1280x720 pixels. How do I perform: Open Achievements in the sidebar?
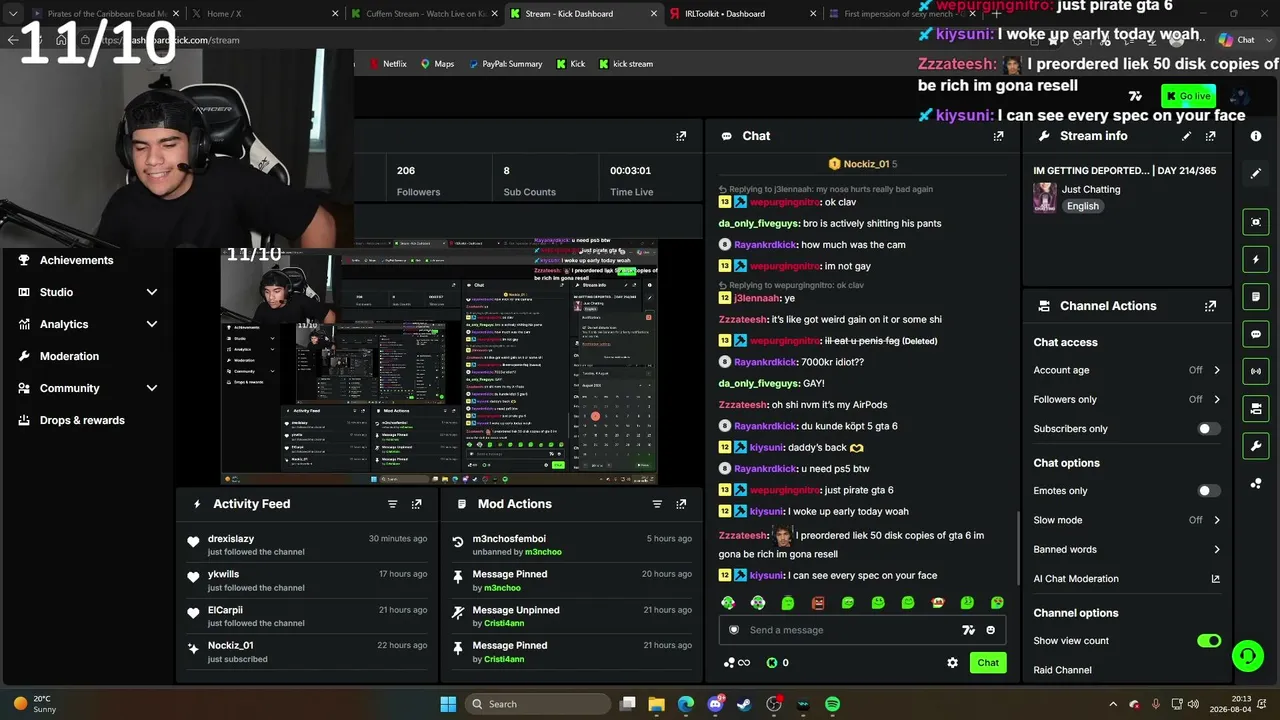pos(76,260)
